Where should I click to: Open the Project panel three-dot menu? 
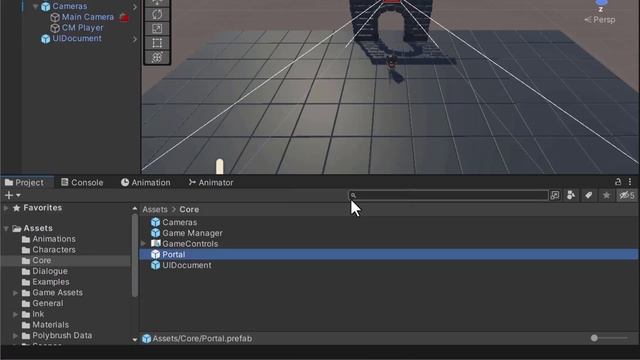click(630, 182)
